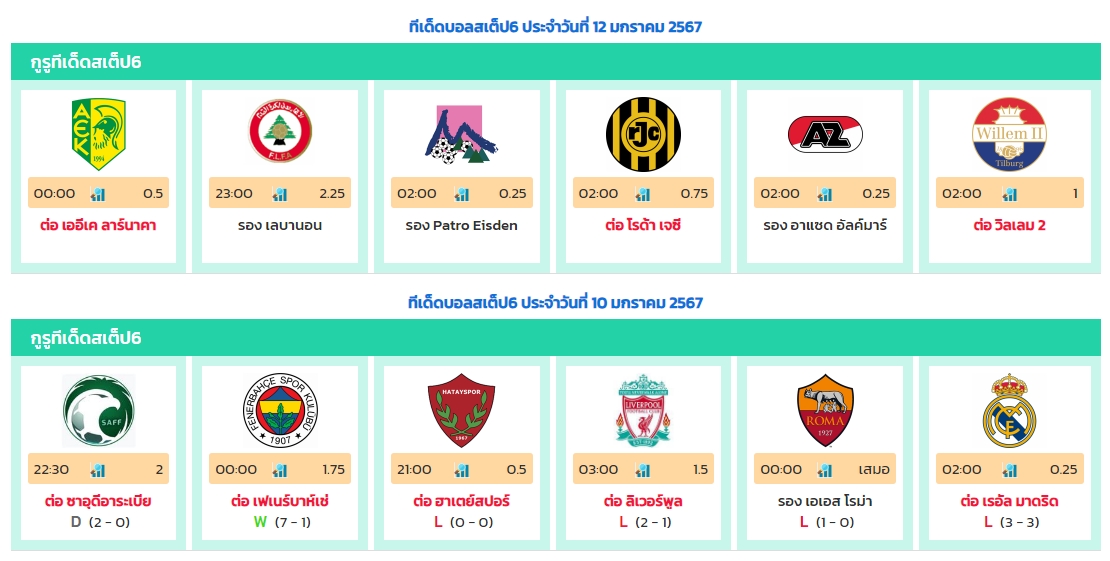The image size is (1110, 561).
Task: Click the Fenerbahçe club crest
Action: tap(280, 410)
